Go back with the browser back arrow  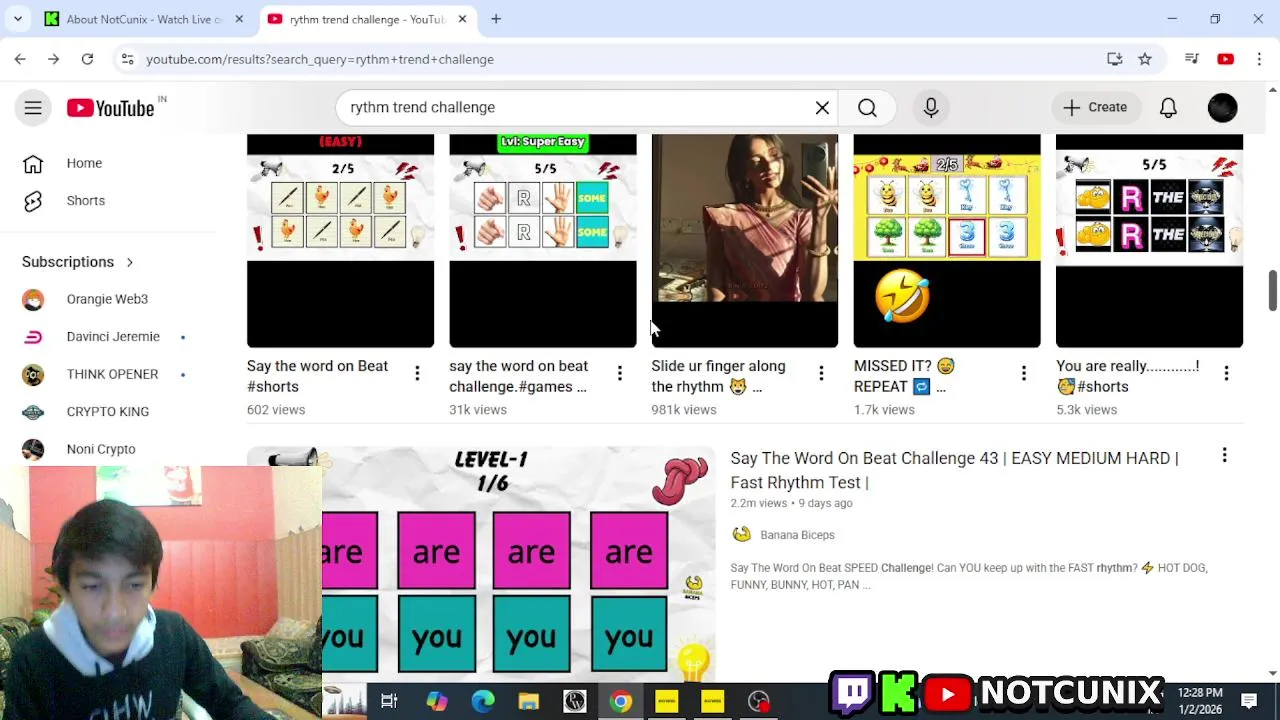pyautogui.click(x=20, y=59)
